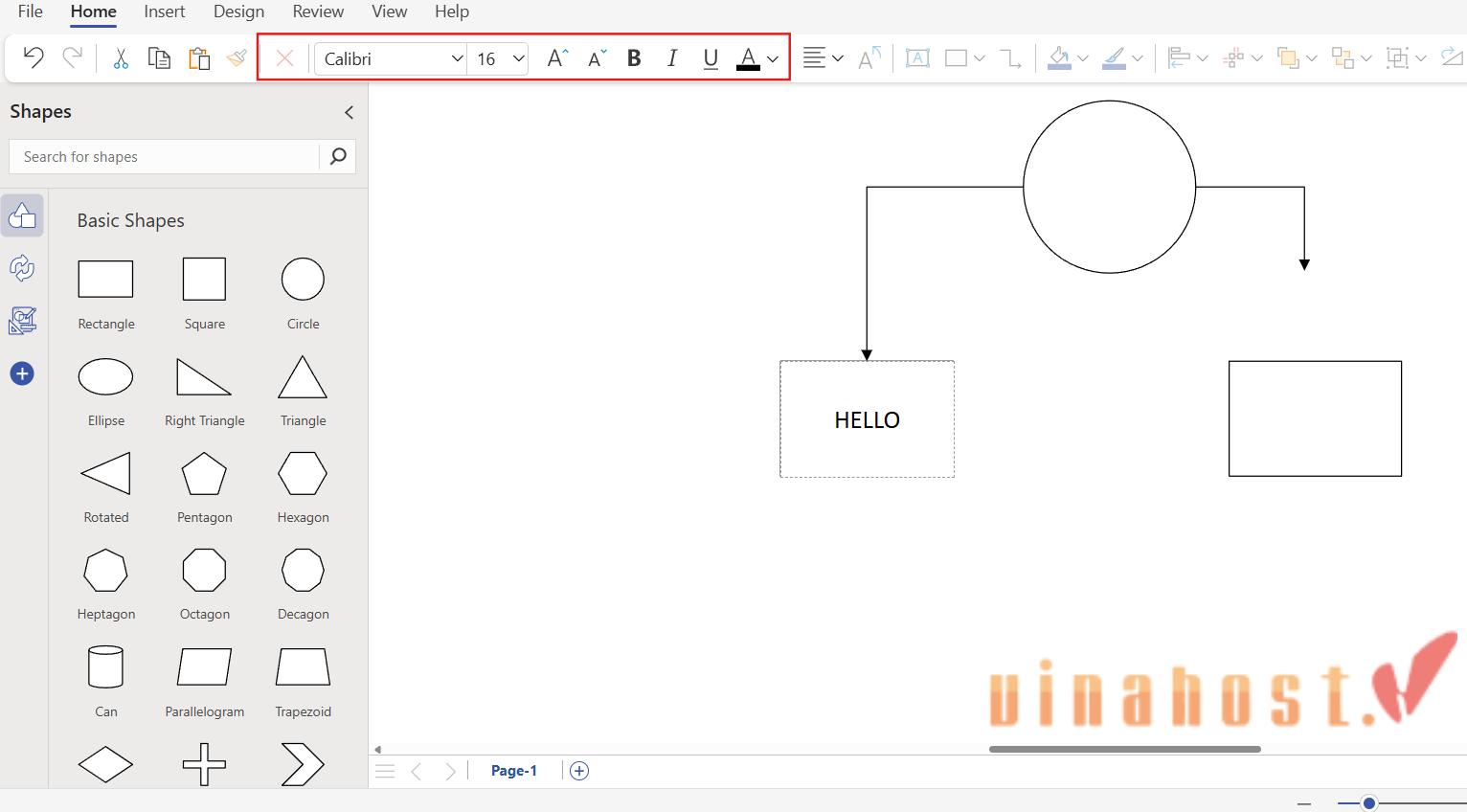Image resolution: width=1467 pixels, height=812 pixels.
Task: Open the shape tool dropdown arrow
Action: click(x=980, y=59)
